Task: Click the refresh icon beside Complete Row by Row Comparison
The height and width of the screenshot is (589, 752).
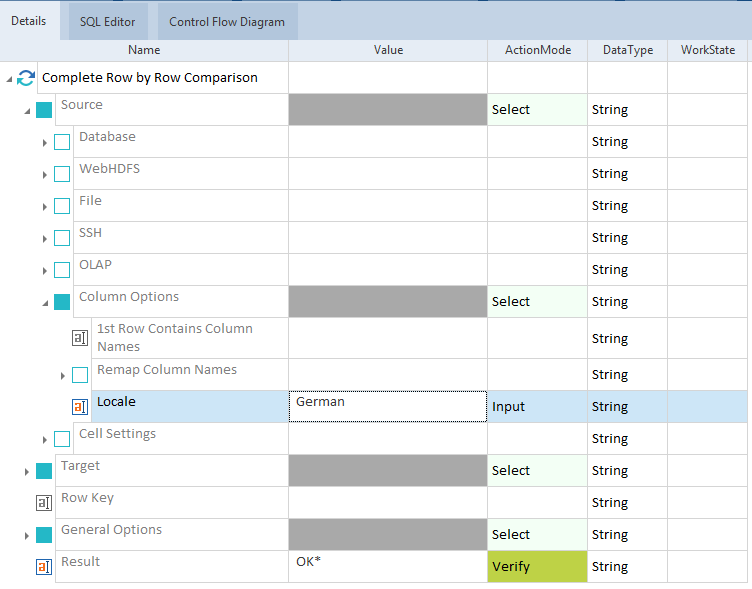Action: [26, 78]
